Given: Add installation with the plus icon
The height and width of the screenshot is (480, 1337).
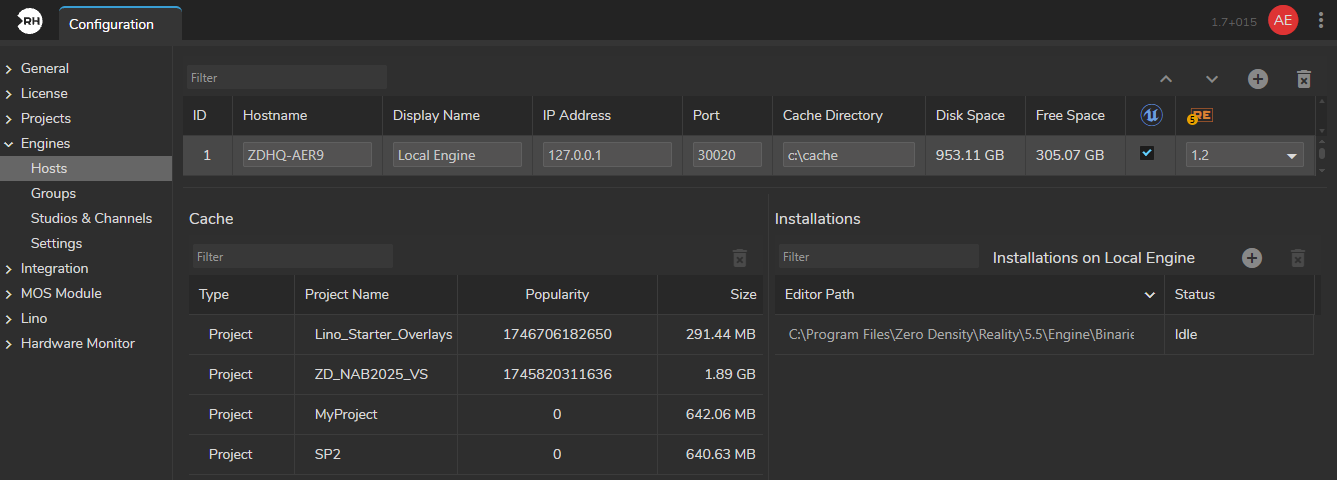Looking at the screenshot, I should click(x=1252, y=258).
